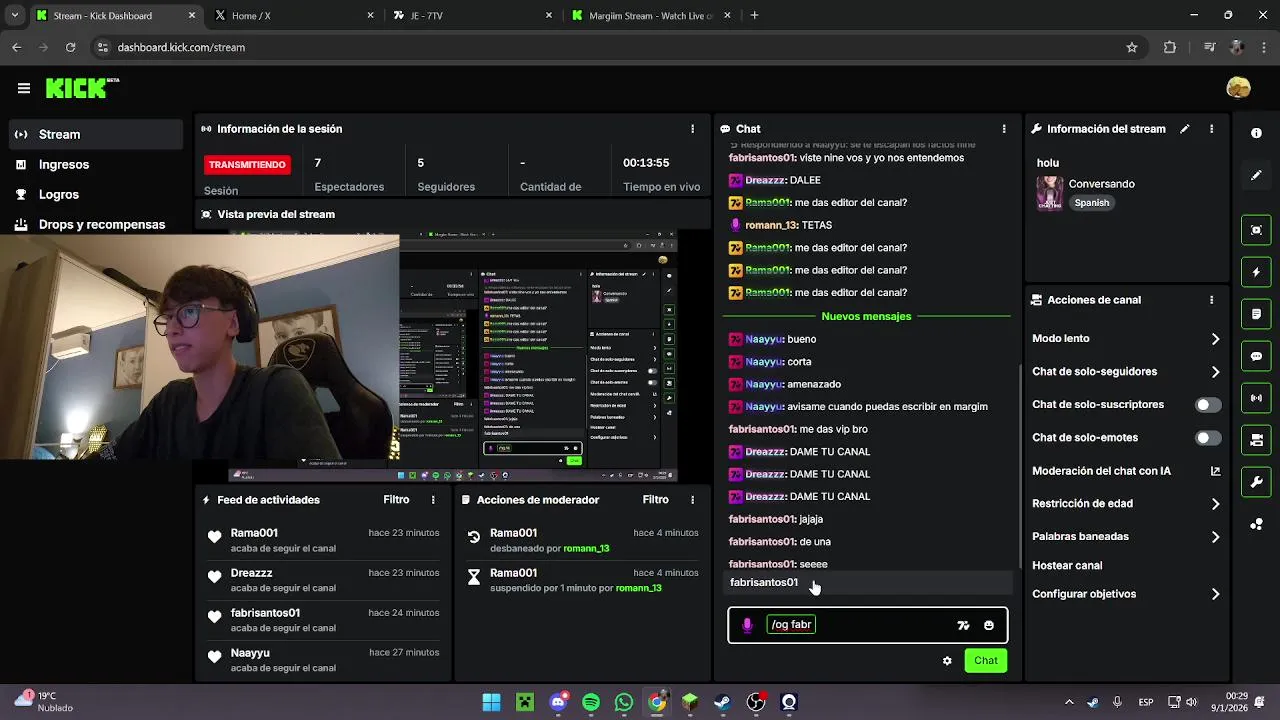This screenshot has height=720, width=1280.
Task: Open Acciones de moderador three-dot menu
Action: pyautogui.click(x=692, y=500)
